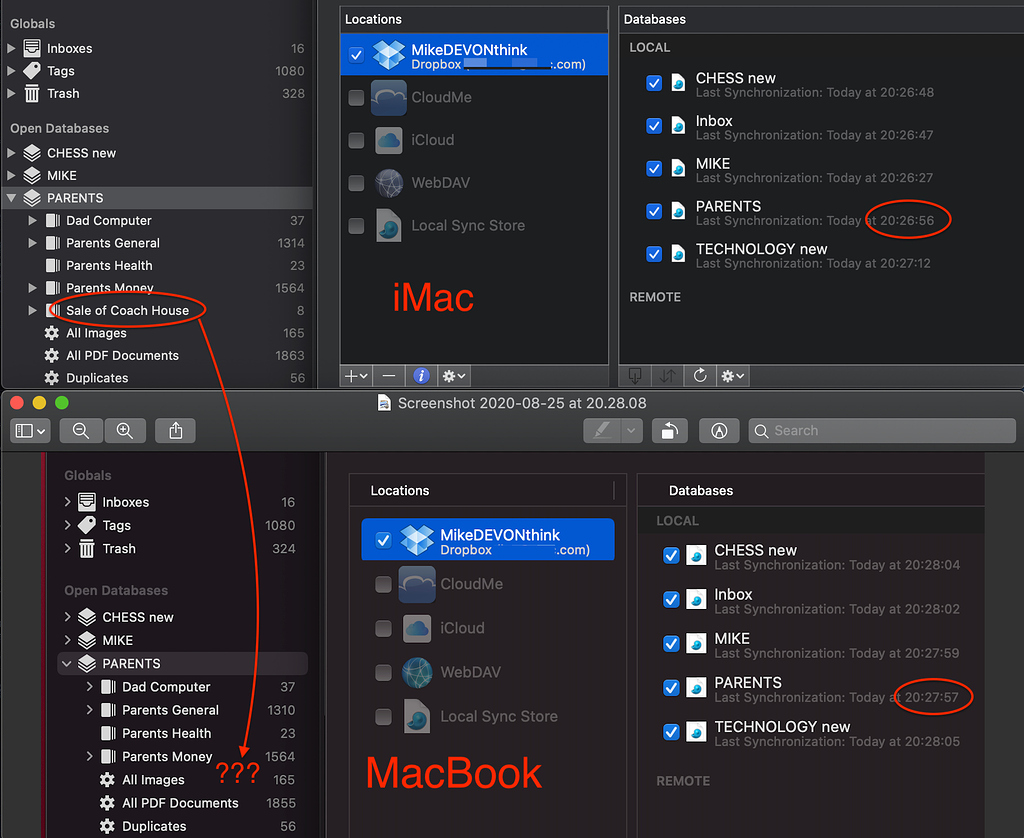This screenshot has width=1024, height=838.
Task: Click the Search field in Preview toolbar
Action: pos(880,430)
